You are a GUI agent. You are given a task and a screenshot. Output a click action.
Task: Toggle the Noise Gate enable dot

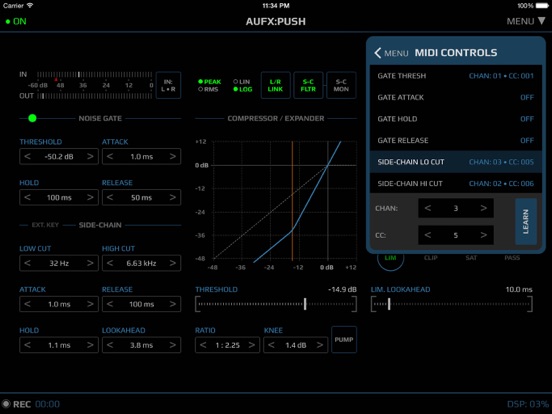click(x=32, y=118)
